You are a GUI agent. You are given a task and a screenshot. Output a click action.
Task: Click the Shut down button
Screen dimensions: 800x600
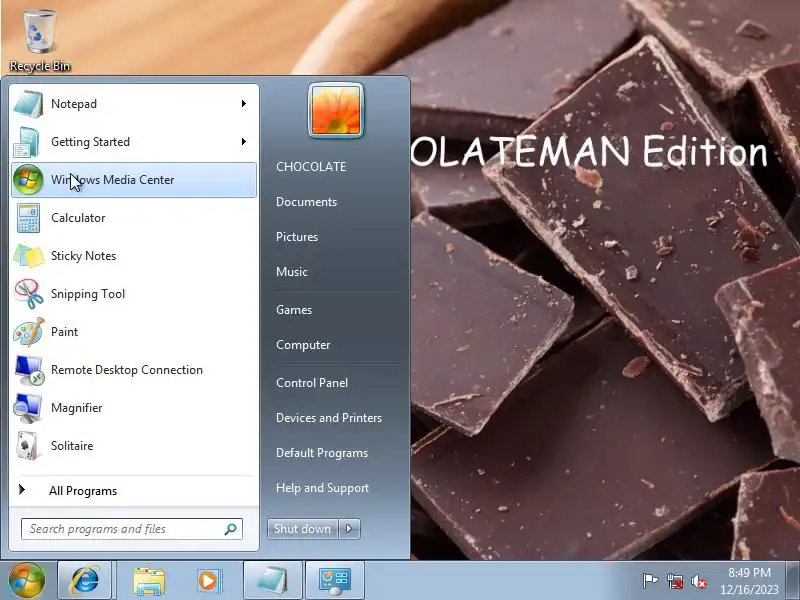coord(303,529)
